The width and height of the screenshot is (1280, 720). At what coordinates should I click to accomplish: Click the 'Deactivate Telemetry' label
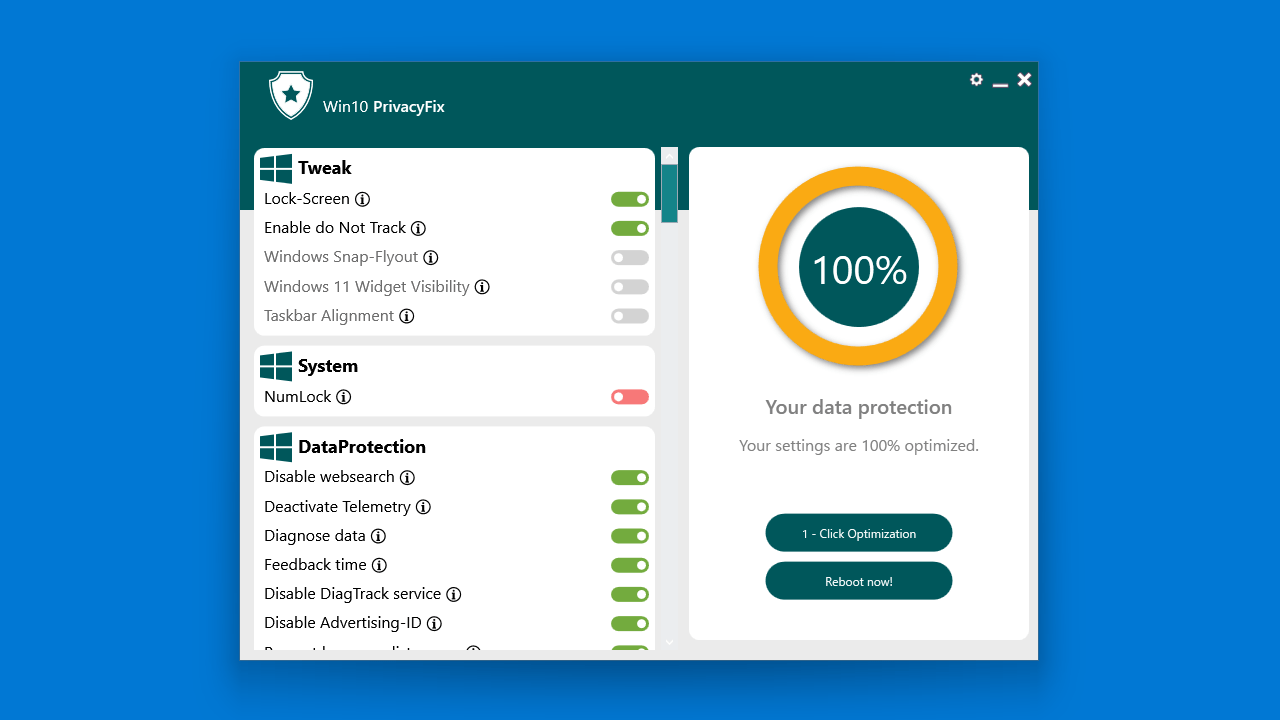(337, 507)
